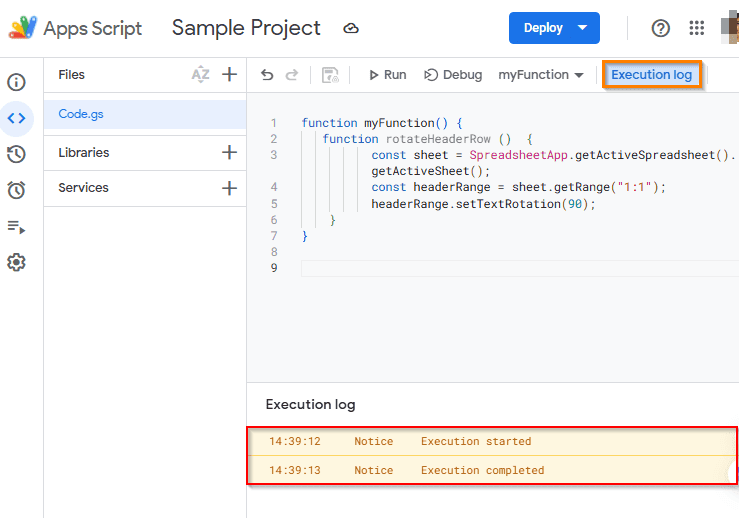Click the Undo arrow in toolbar
The width and height of the screenshot is (739, 518).
[x=267, y=75]
